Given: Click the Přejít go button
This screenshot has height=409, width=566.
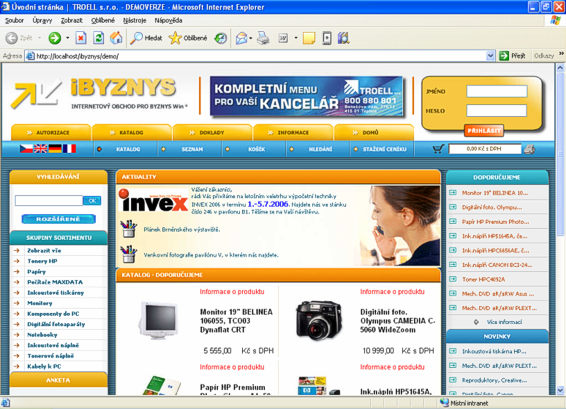Looking at the screenshot, I should pyautogui.click(x=512, y=56).
